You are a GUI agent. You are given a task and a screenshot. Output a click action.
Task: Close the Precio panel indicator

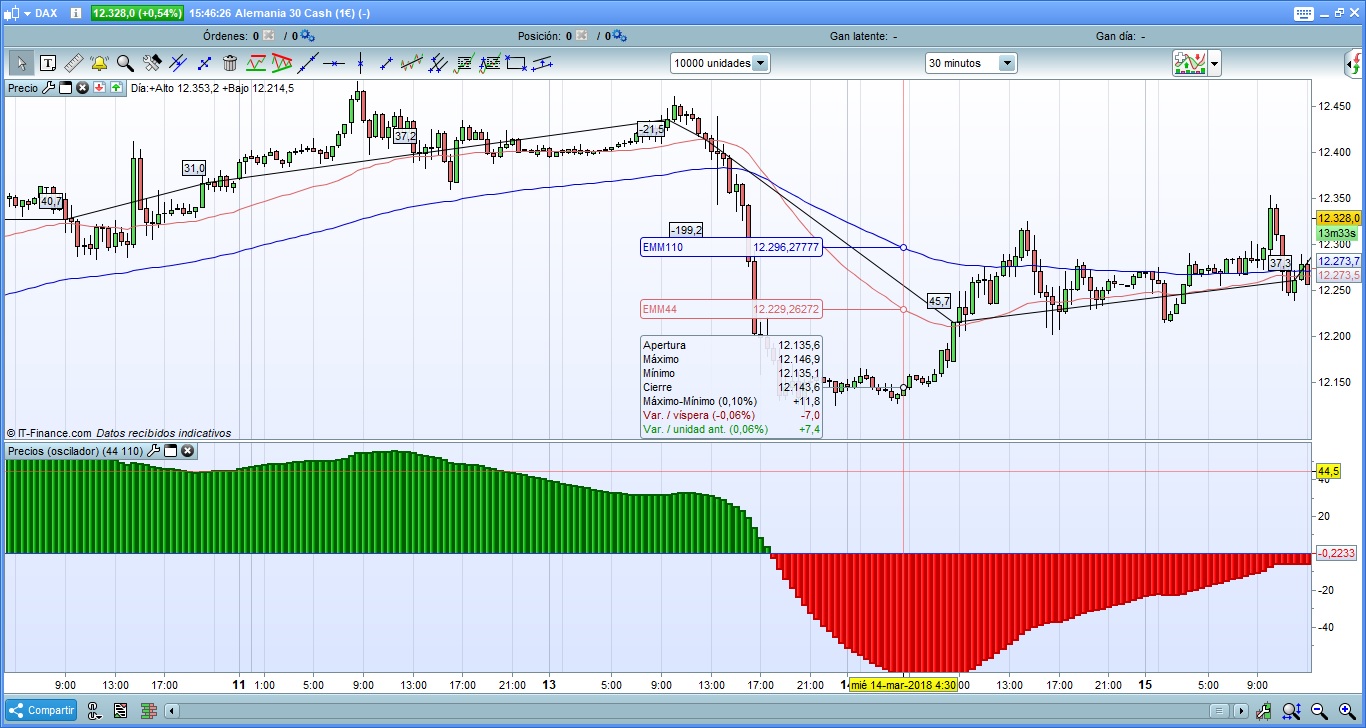tap(82, 88)
